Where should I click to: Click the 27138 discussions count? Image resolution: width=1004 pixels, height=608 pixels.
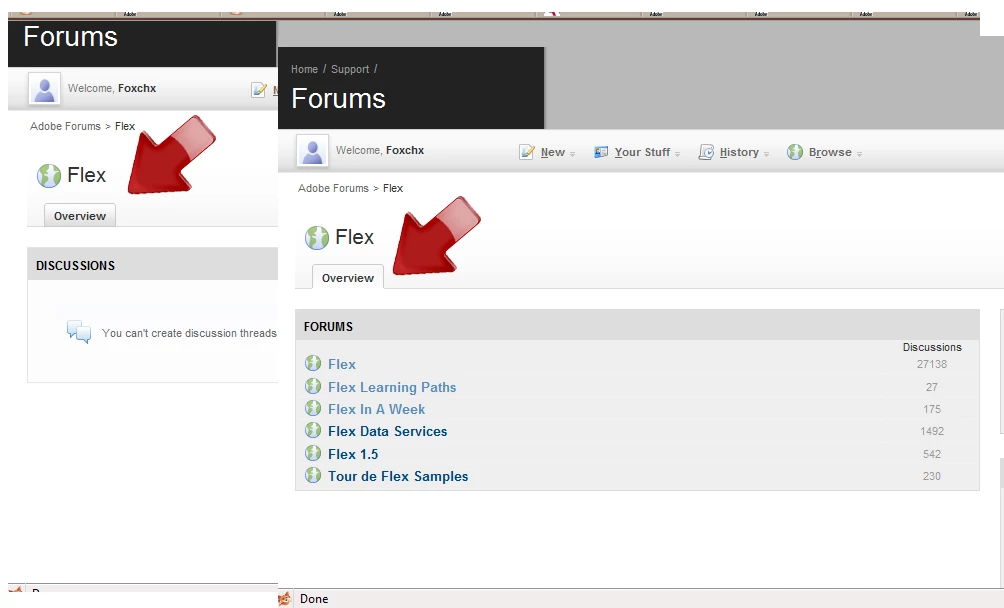932,364
